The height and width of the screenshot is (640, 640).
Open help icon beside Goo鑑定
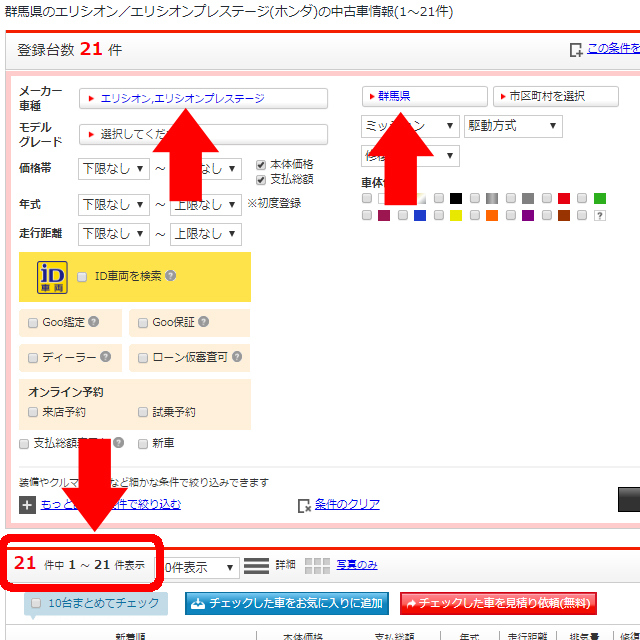point(93,322)
